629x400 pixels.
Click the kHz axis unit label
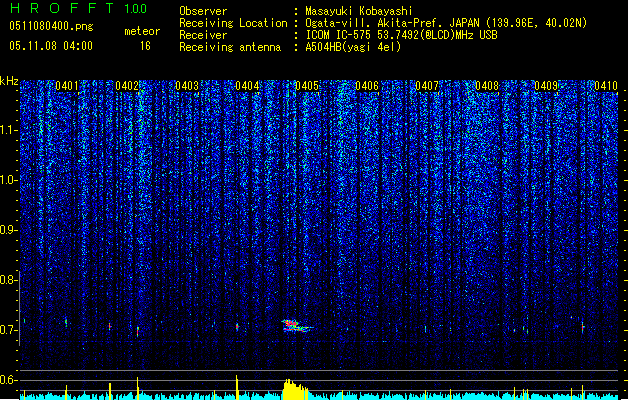(9, 81)
